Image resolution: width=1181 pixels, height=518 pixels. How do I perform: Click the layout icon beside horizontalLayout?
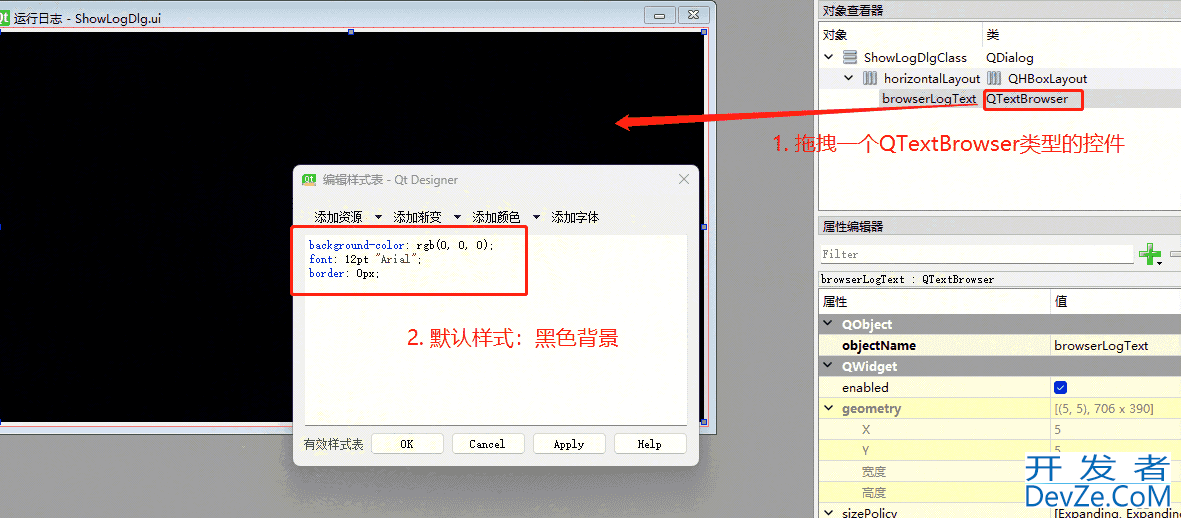(x=870, y=78)
